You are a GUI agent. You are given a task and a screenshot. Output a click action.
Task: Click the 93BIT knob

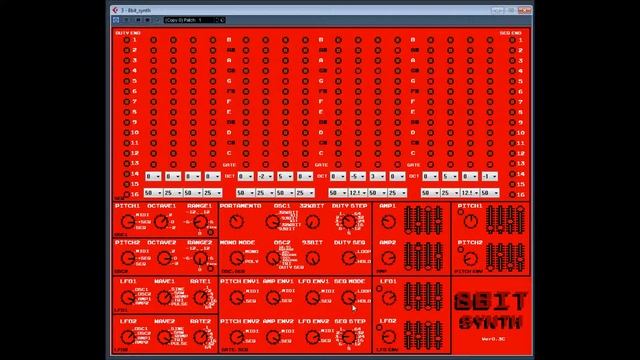(x=313, y=258)
